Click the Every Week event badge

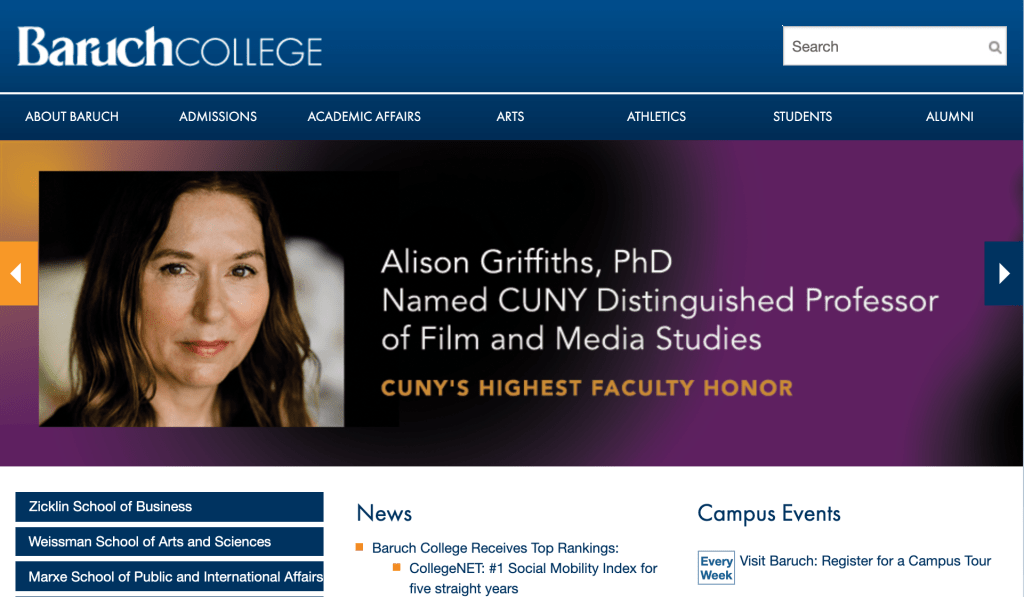pyautogui.click(x=716, y=568)
